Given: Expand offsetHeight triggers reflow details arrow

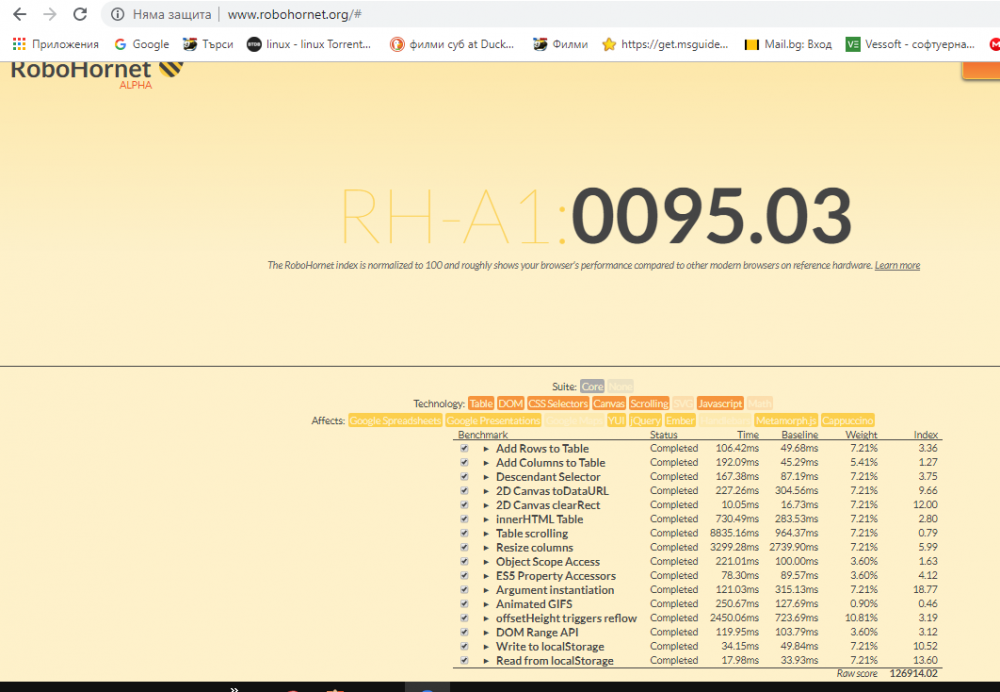Looking at the screenshot, I should [x=486, y=618].
